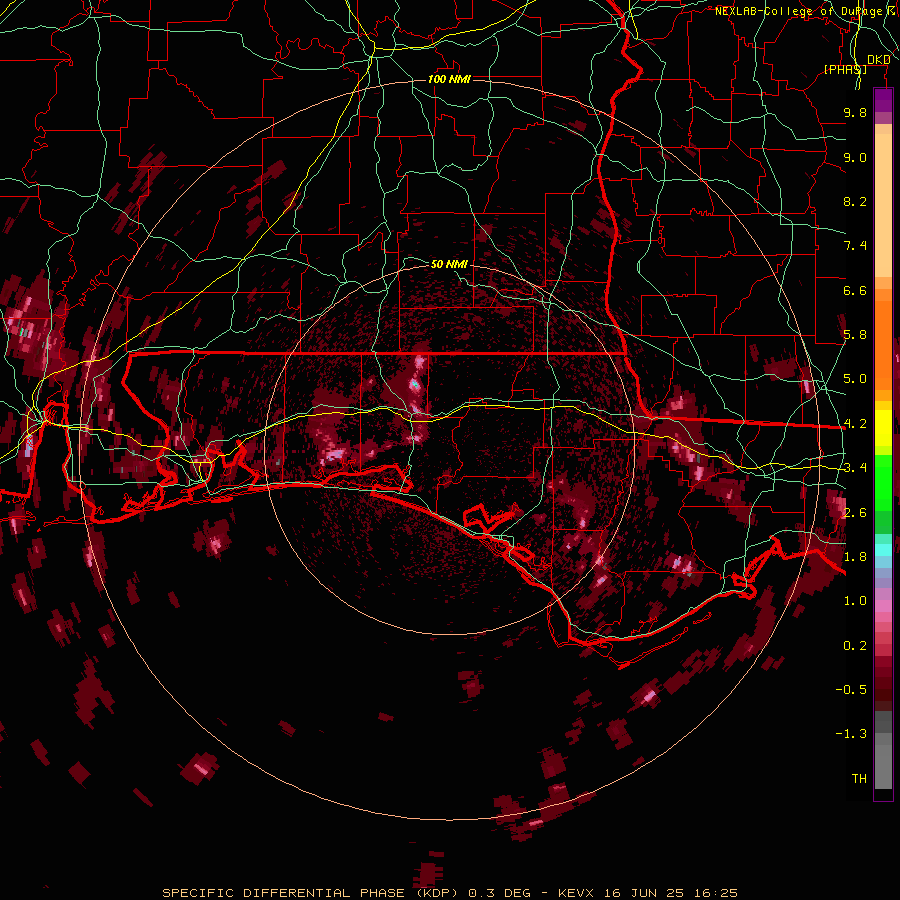Click the 1.0 scale value
900x900 pixels.
coord(855,602)
